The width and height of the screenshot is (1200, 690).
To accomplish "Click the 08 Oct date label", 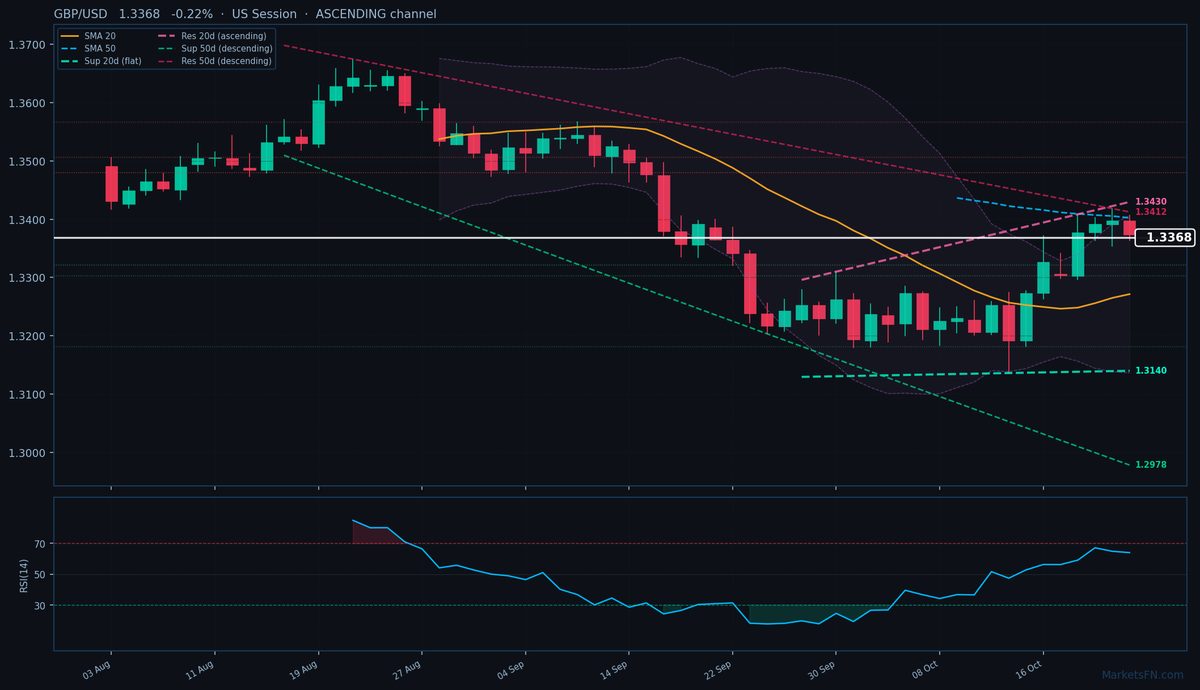I will pos(925,670).
